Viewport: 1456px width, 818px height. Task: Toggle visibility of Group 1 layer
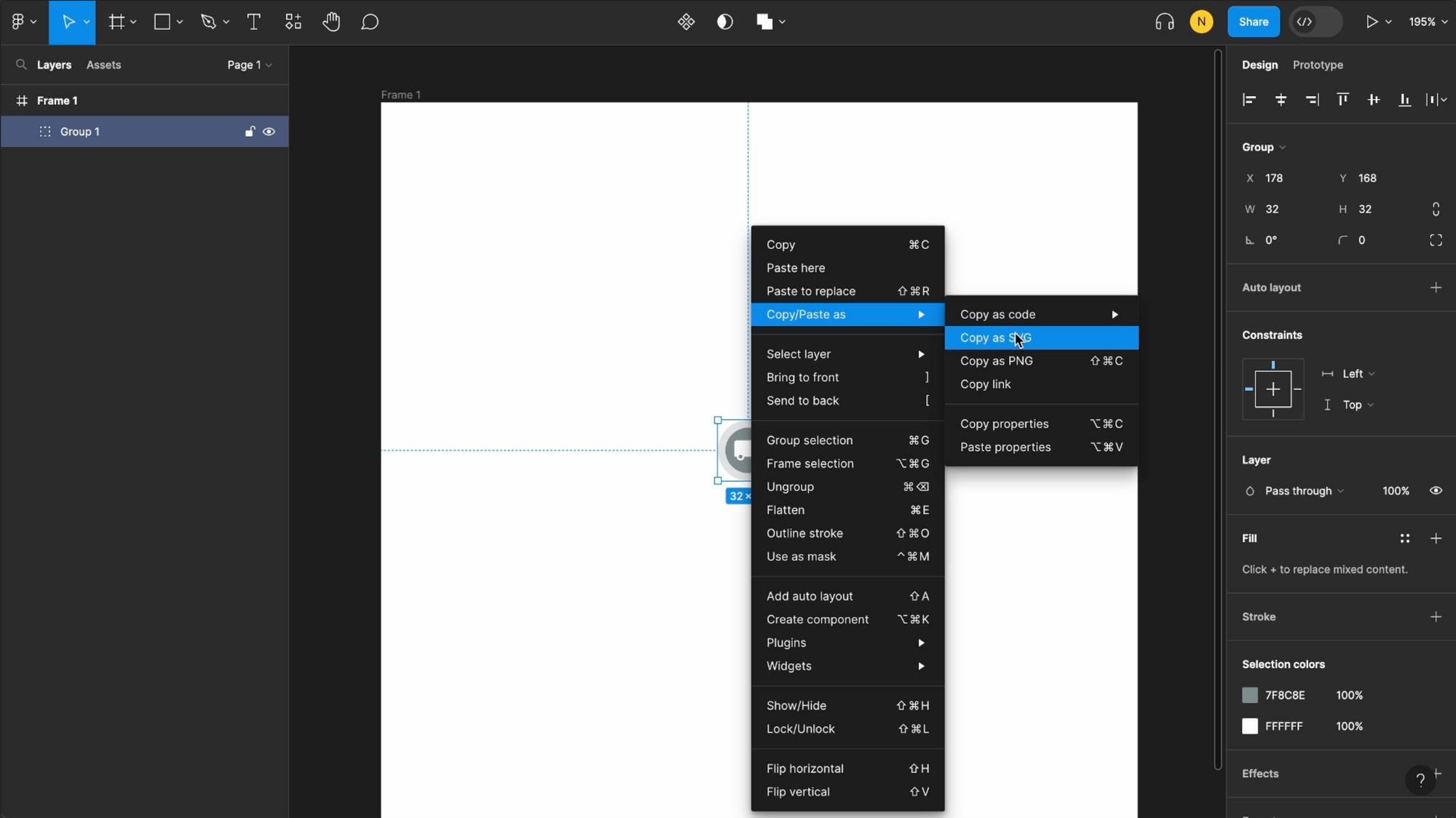click(269, 131)
